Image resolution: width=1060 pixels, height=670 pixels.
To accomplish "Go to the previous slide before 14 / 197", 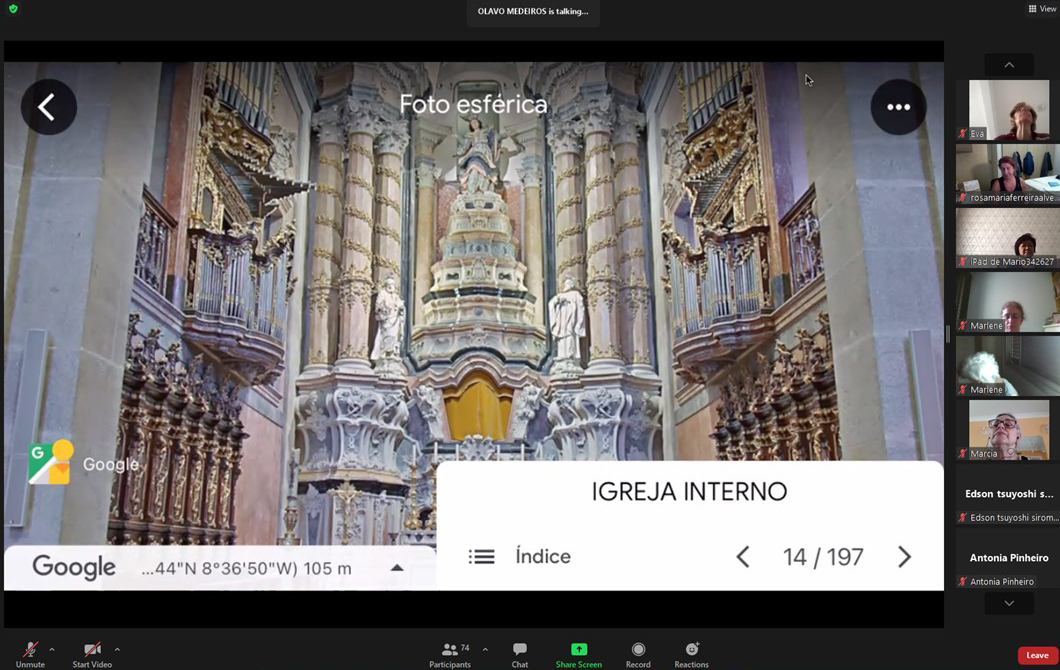I will click(x=743, y=557).
